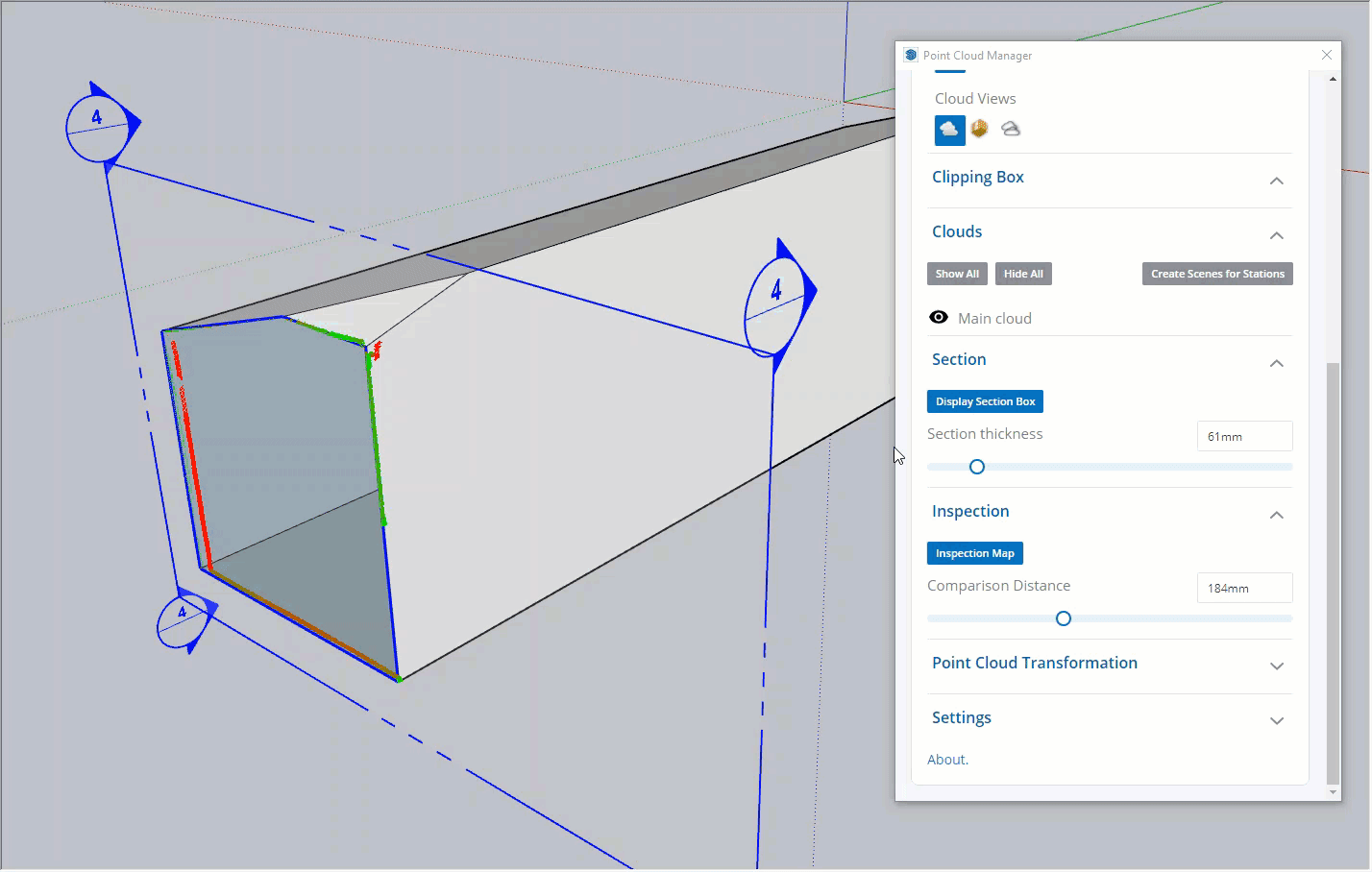
Task: Expand the Settings section
Action: click(1277, 720)
